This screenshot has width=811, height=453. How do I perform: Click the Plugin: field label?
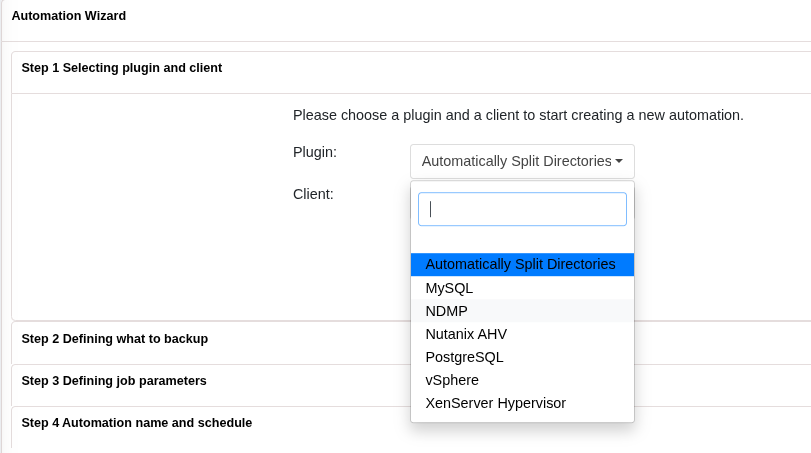point(314,152)
